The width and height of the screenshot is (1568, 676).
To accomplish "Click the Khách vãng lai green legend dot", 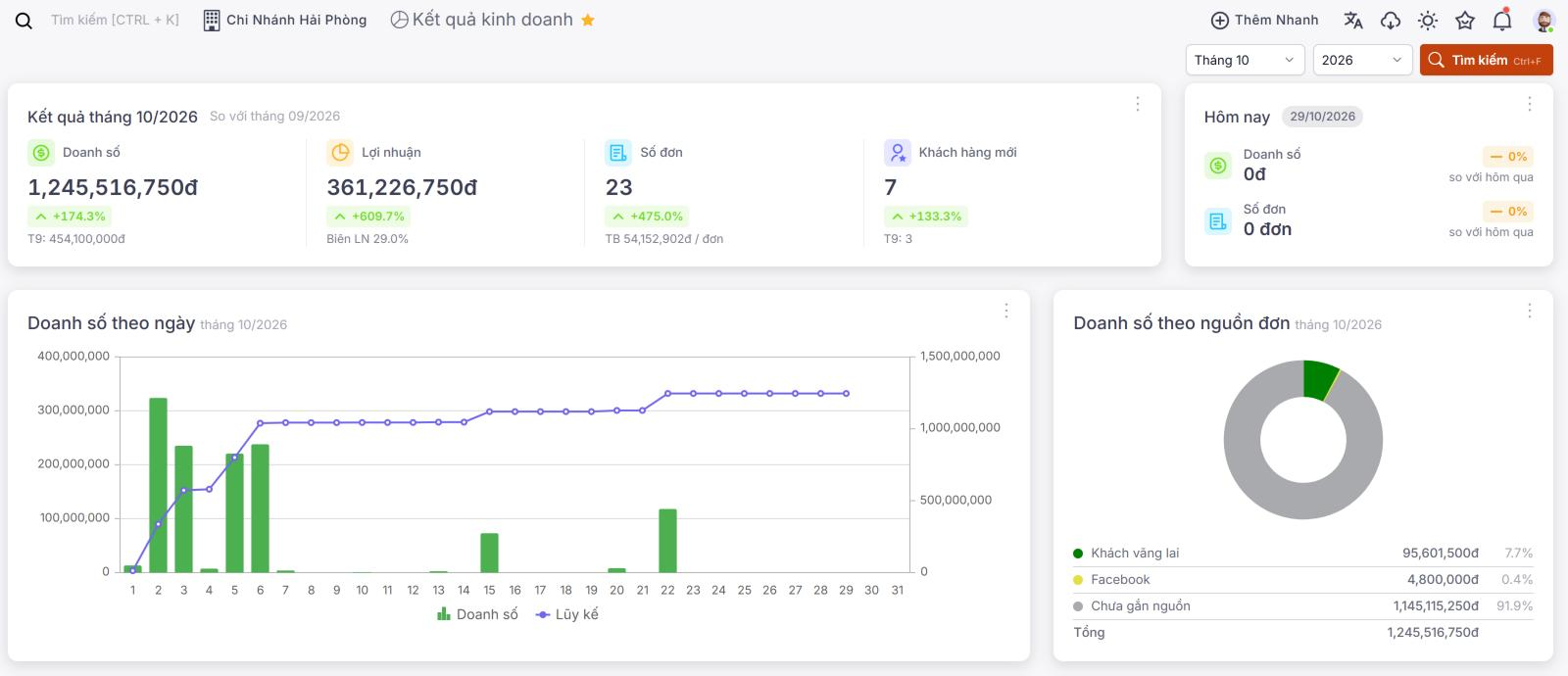I will pos(1078,554).
